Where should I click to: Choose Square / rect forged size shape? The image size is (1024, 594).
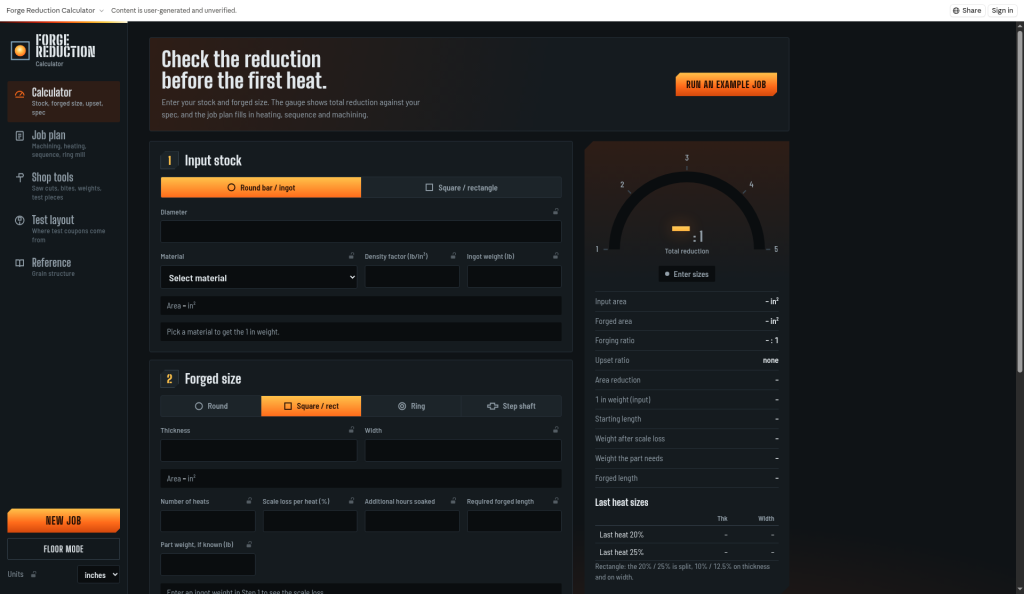[x=311, y=406]
